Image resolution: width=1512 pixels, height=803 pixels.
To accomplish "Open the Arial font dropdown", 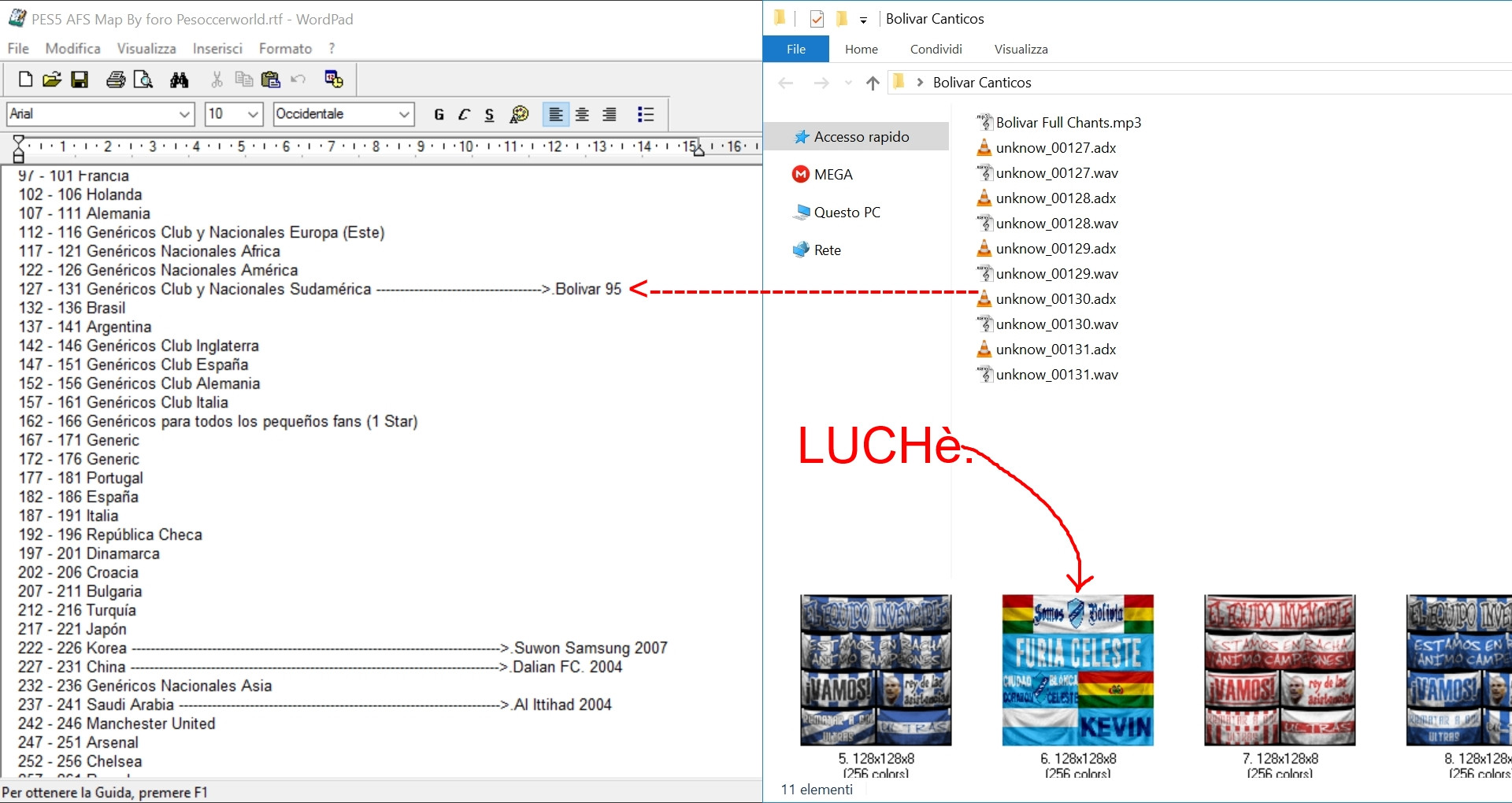I will pyautogui.click(x=184, y=114).
